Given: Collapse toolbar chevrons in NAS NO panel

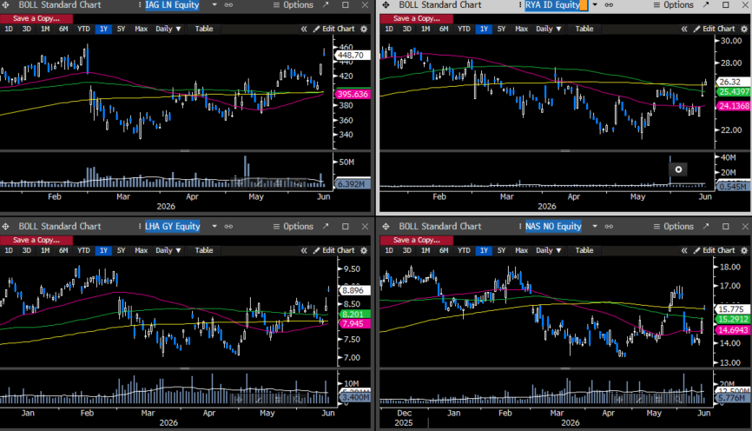Looking at the screenshot, I should [684, 250].
